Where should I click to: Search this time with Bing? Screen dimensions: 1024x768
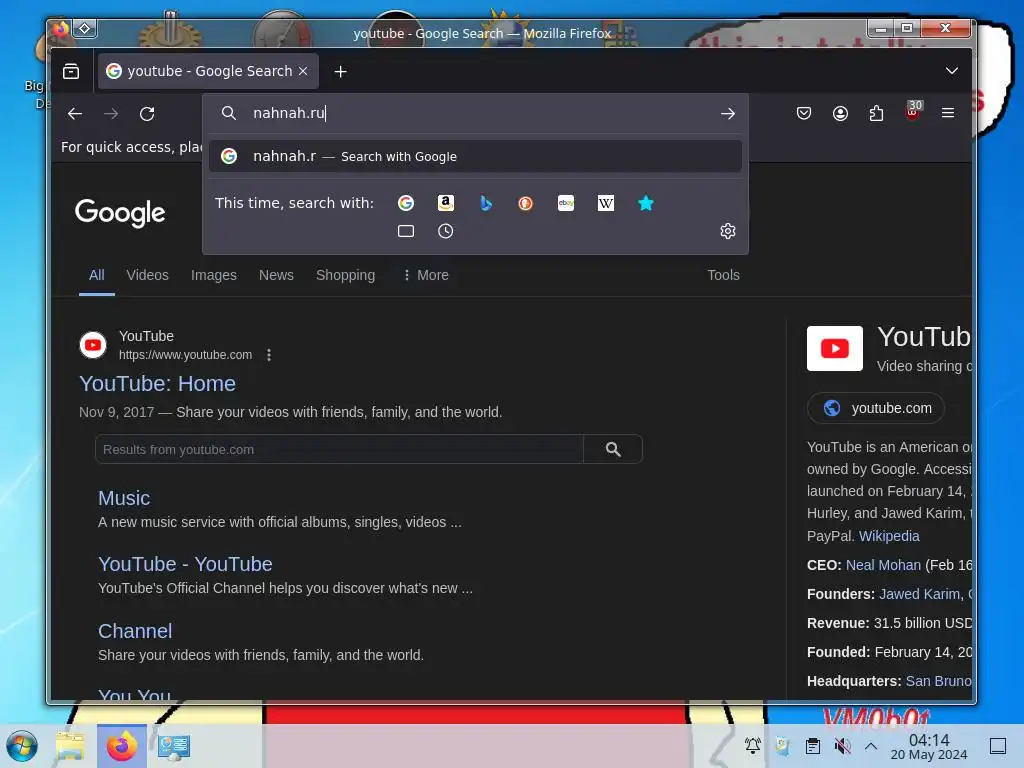[486, 203]
